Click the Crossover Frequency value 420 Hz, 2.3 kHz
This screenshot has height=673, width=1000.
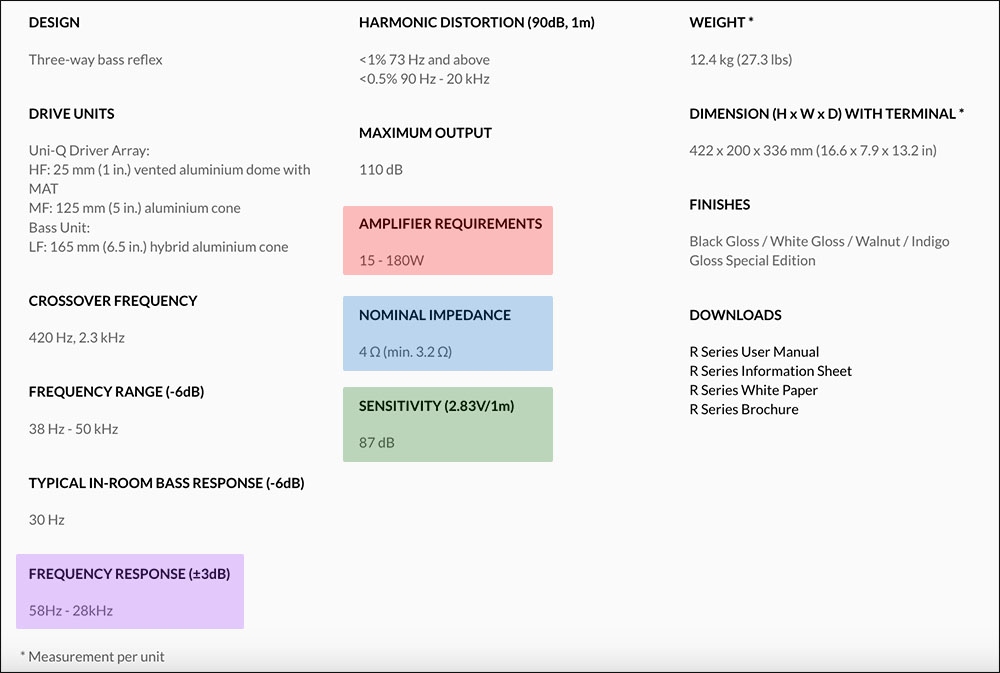tap(76, 338)
